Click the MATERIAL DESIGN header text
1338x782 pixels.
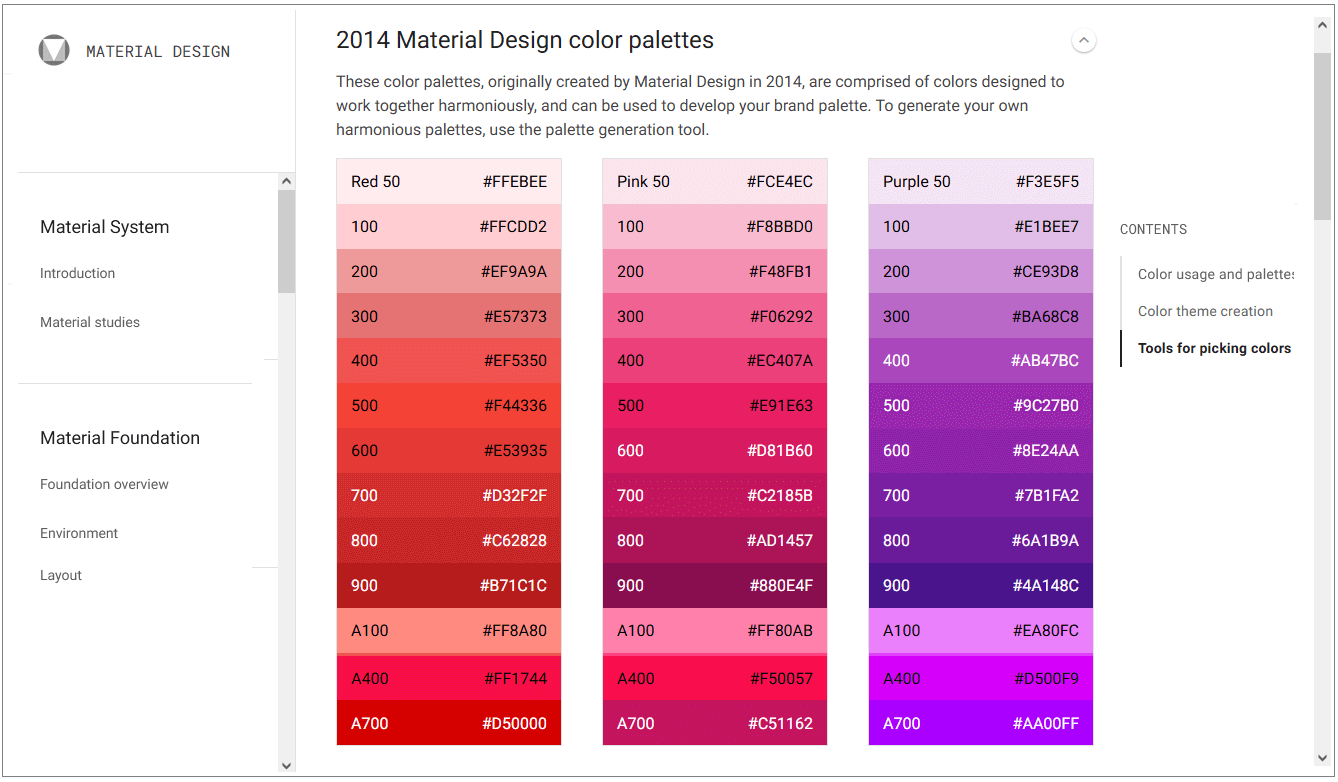coord(158,52)
